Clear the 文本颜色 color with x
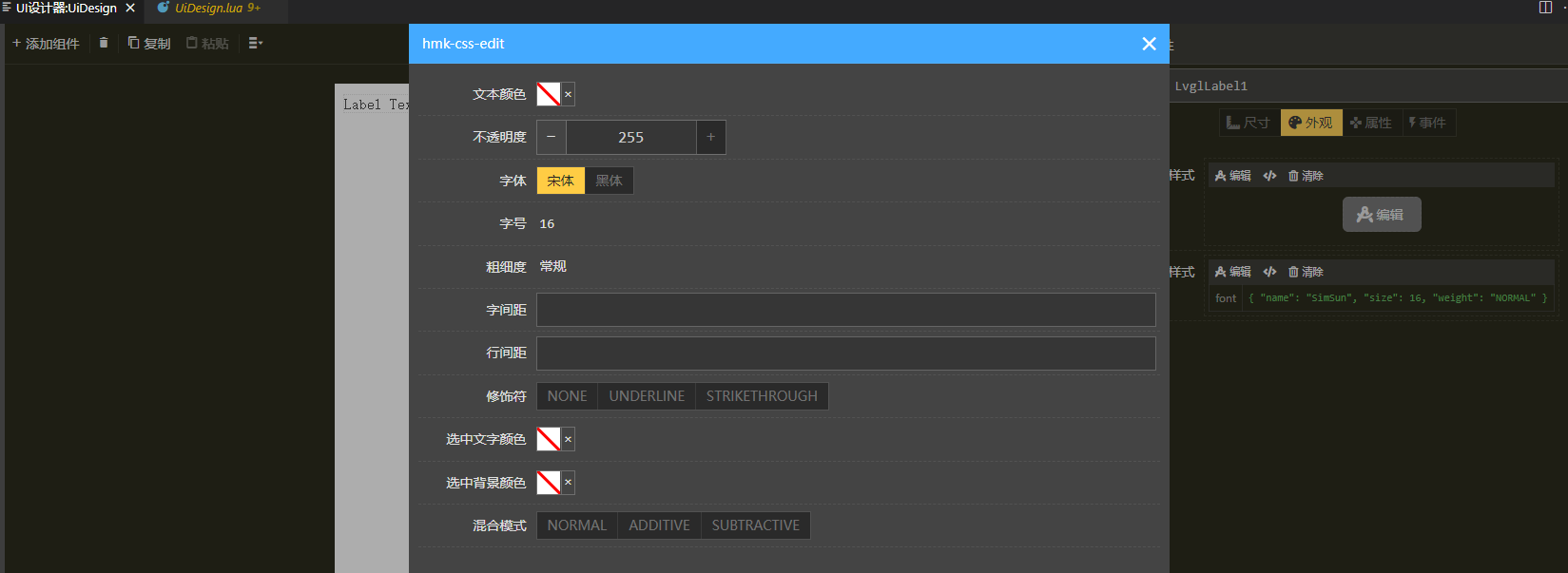The width and height of the screenshot is (1568, 573). (x=568, y=94)
